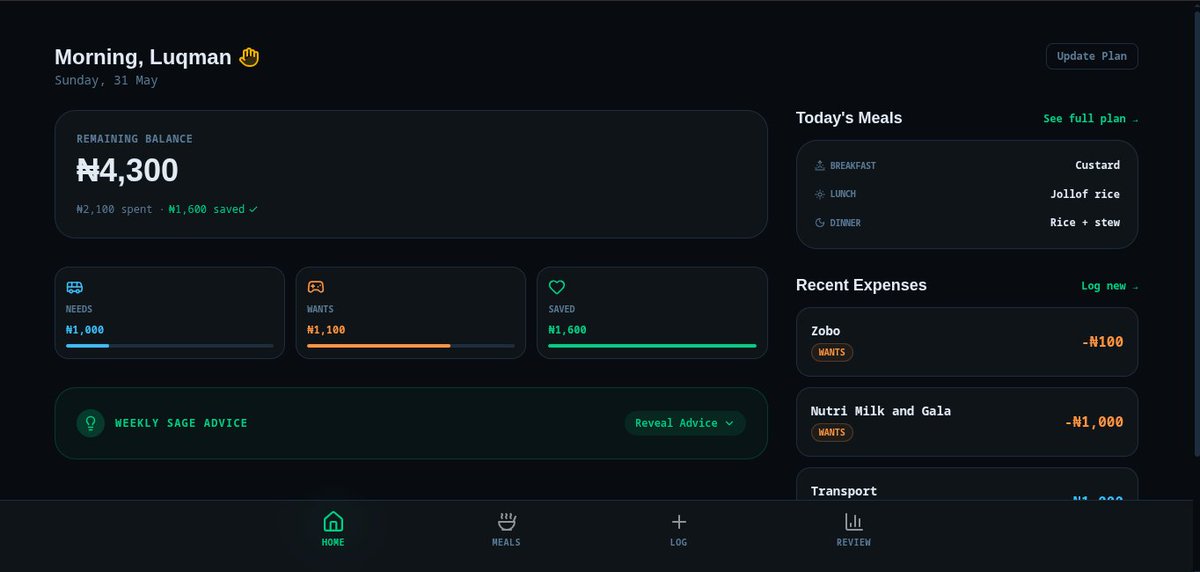This screenshot has height=572, width=1200.
Task: Click the lightbulb icon beside Weekly Sage Advice
Action: [90, 423]
